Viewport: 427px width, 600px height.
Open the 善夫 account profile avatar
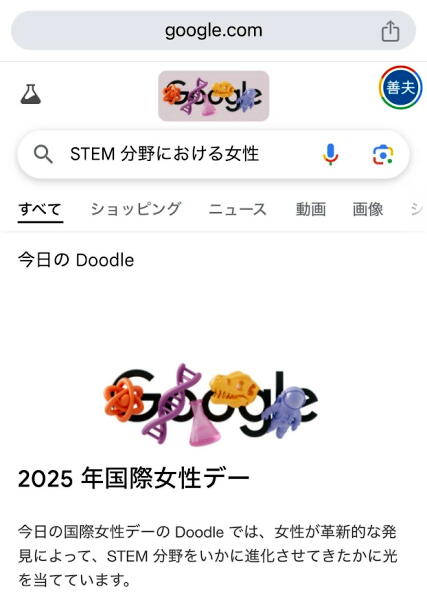[x=401, y=88]
